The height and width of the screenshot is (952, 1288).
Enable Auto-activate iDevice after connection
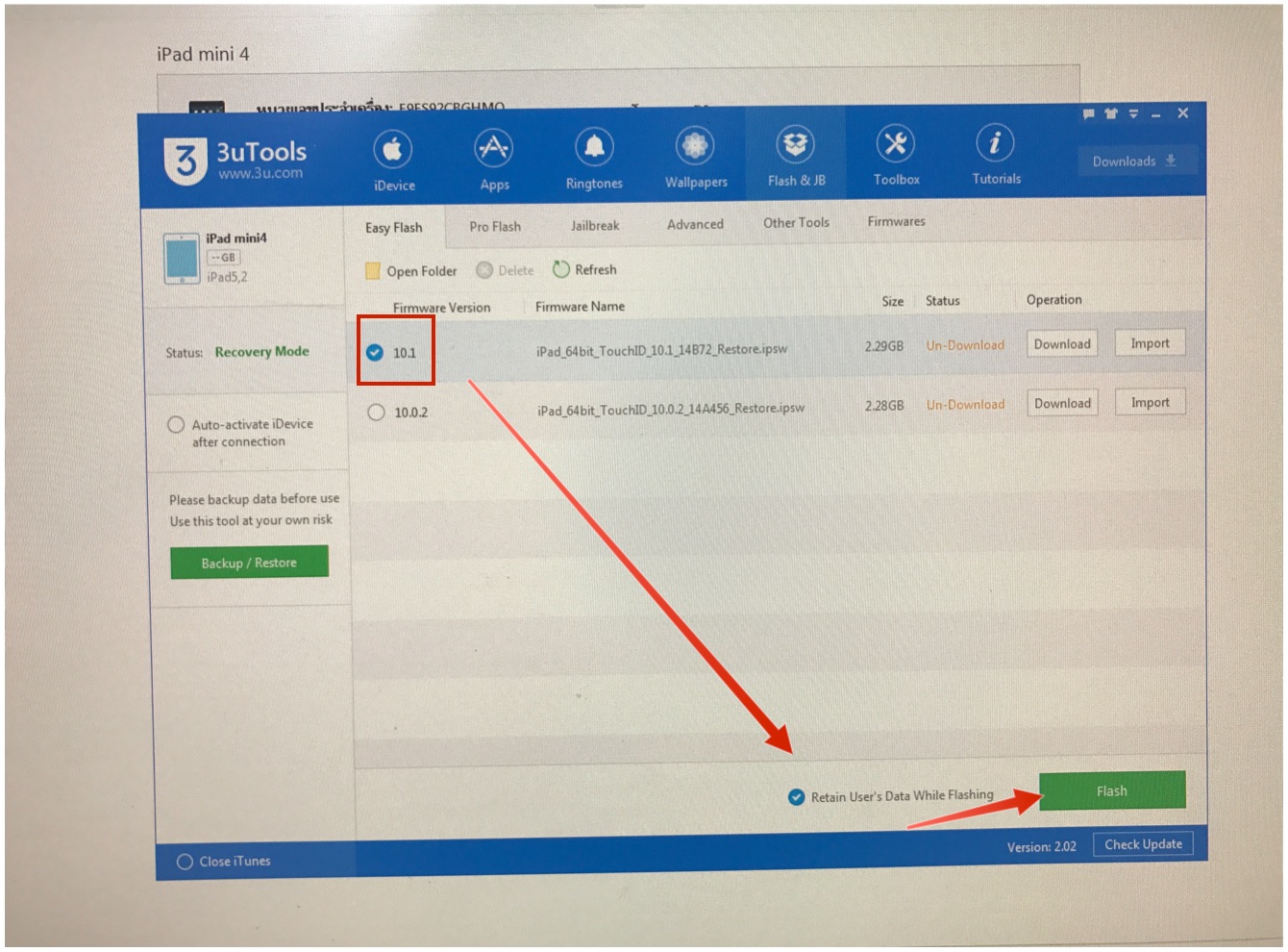point(176,424)
